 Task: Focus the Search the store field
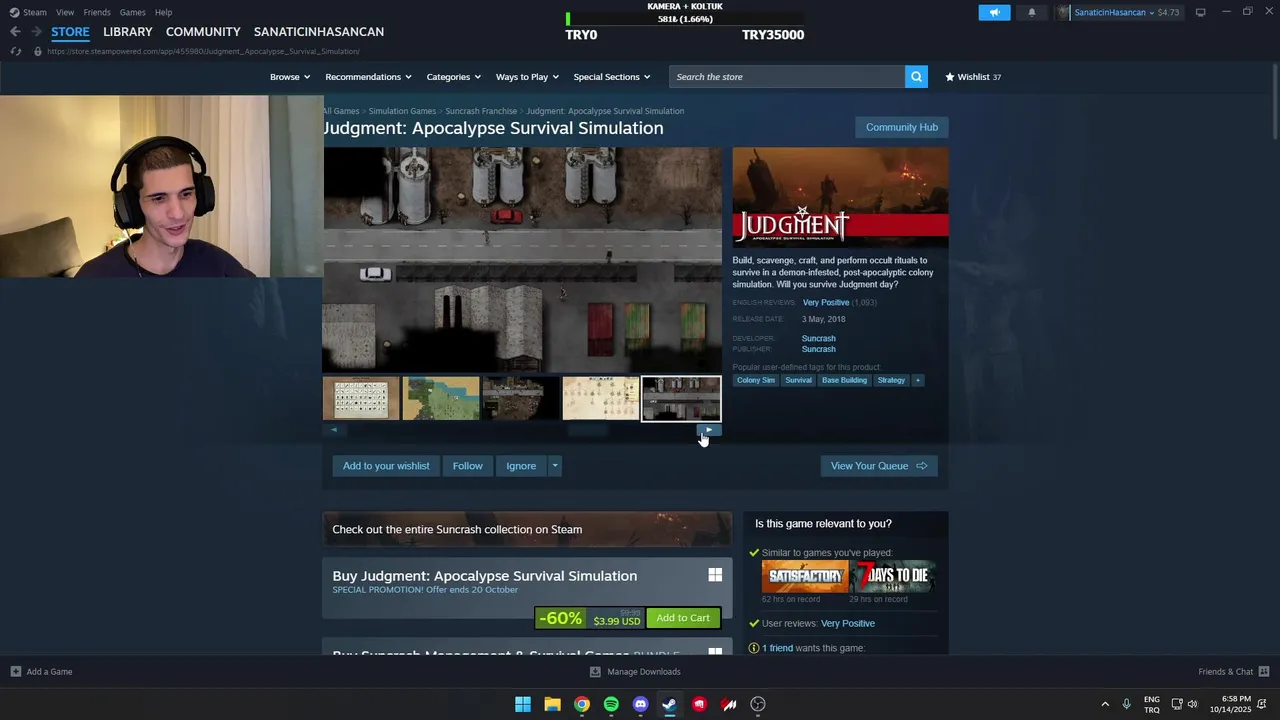point(787,77)
